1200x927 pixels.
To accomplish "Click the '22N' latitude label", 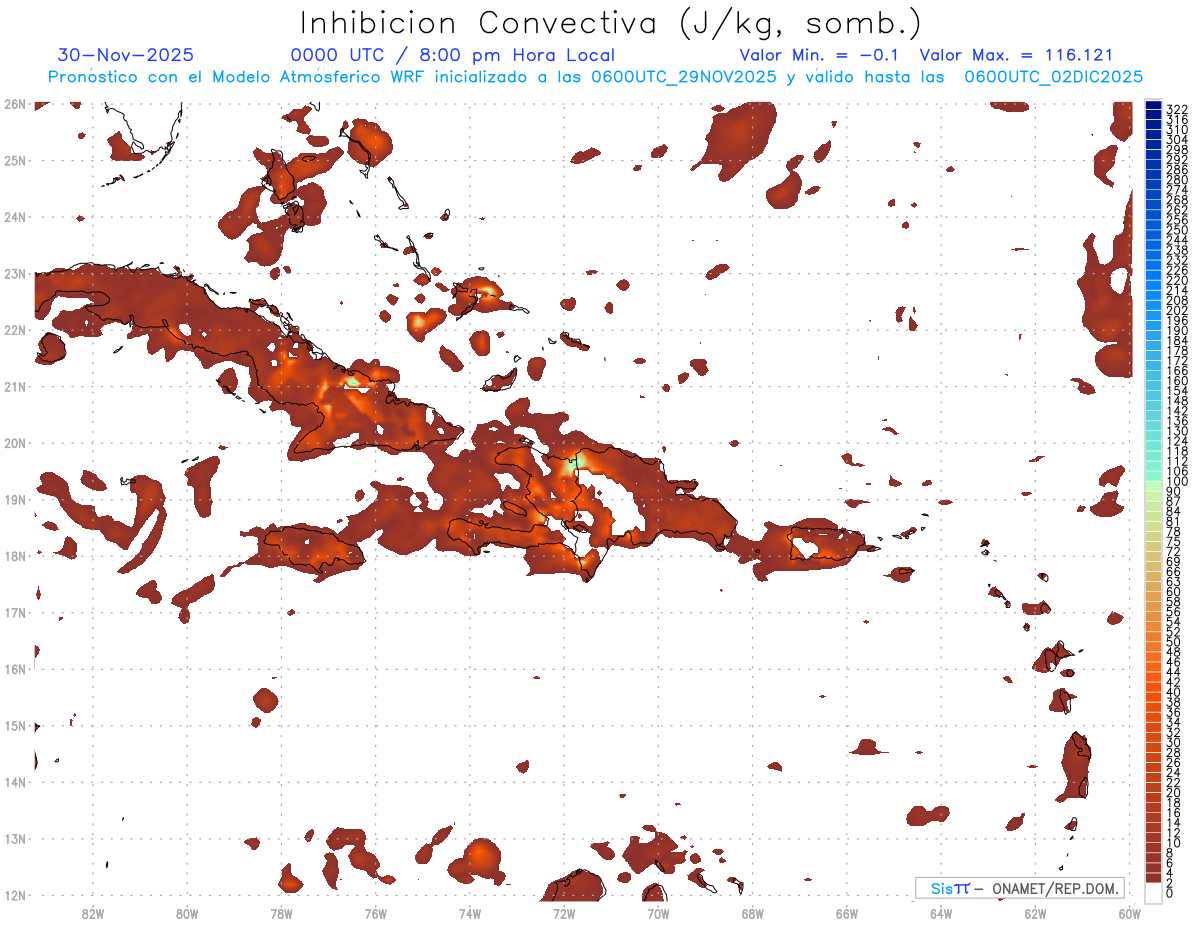I will point(14,329).
